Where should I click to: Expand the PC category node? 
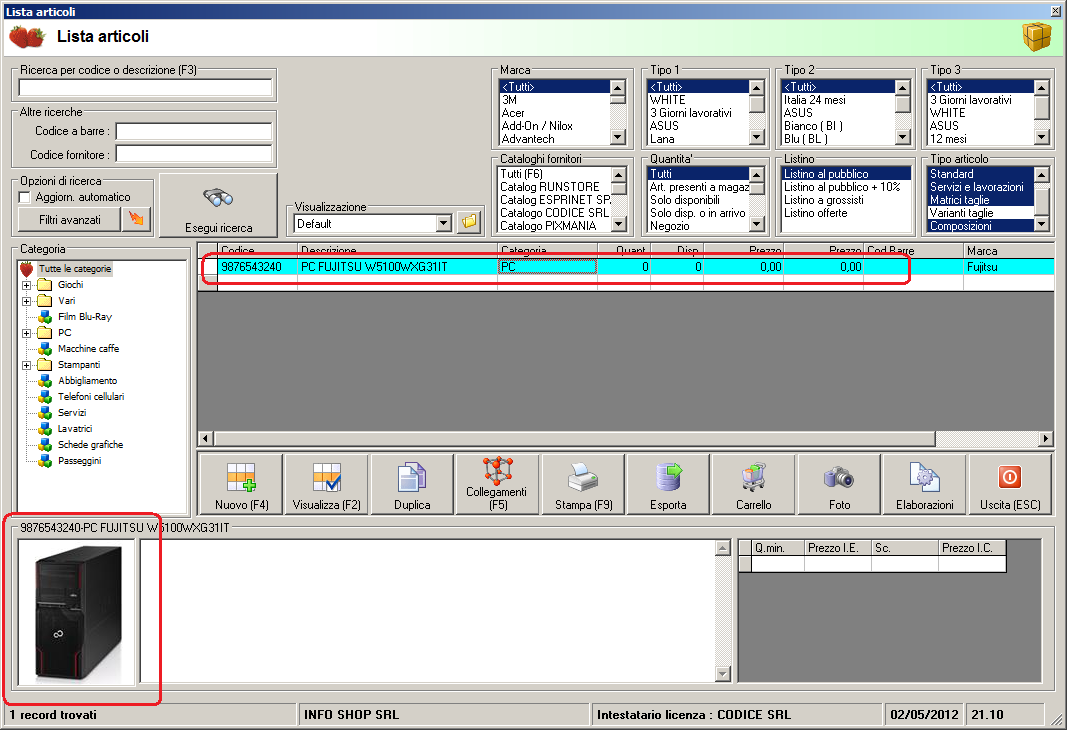coord(27,333)
